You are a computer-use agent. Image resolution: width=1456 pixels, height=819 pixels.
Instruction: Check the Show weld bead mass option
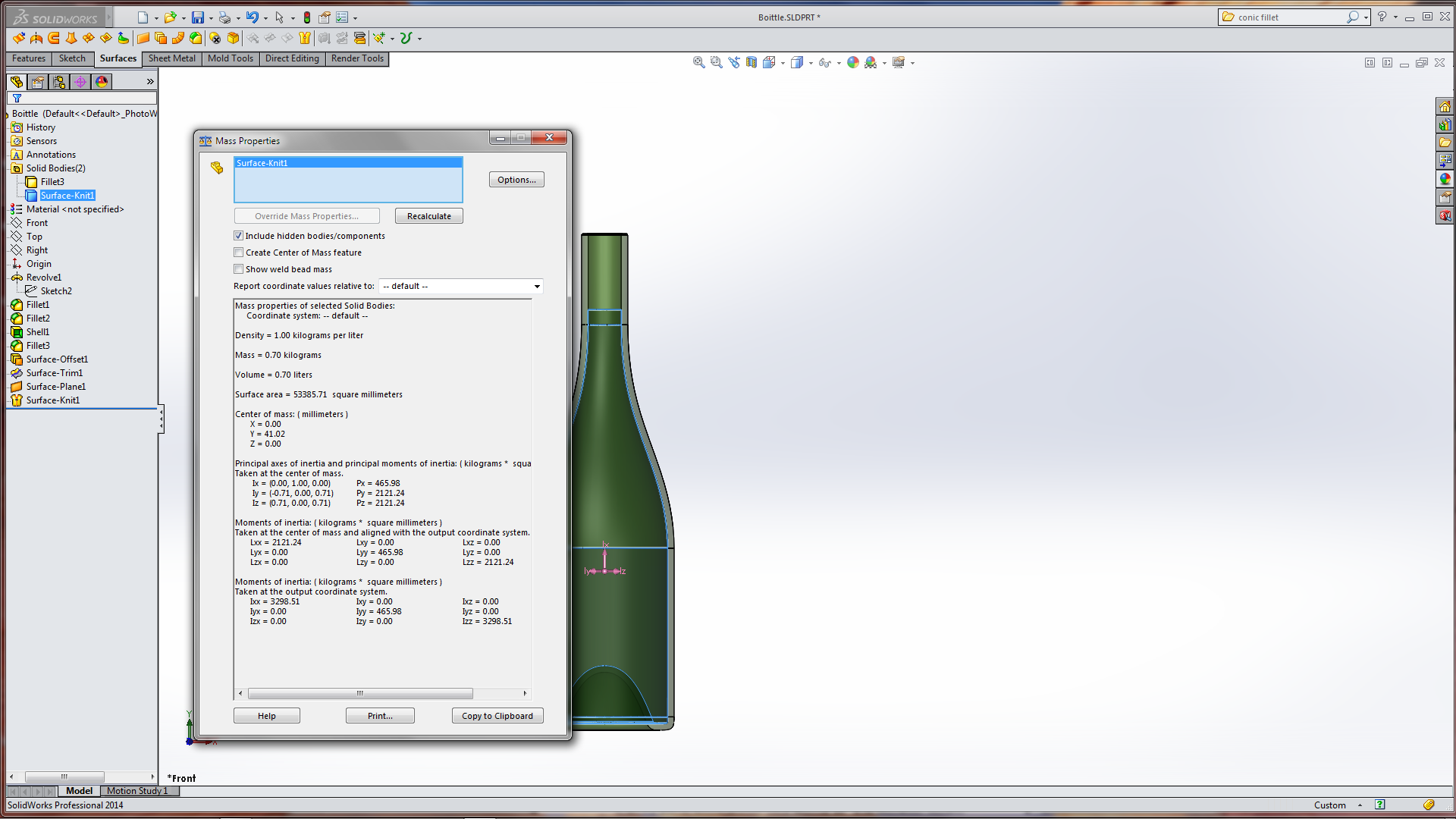tap(239, 269)
